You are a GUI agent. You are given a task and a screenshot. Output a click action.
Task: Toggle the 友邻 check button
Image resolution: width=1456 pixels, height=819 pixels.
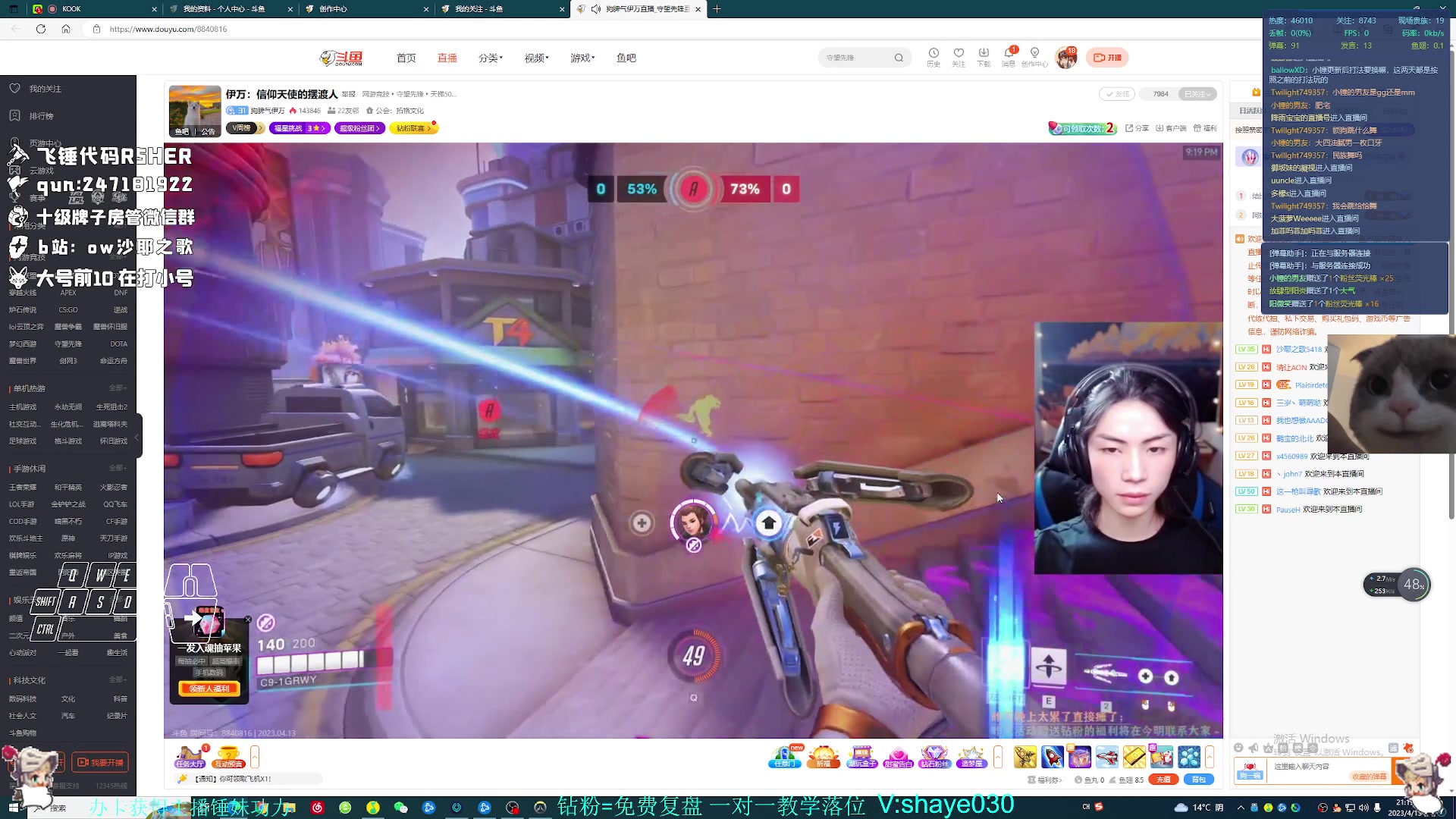pos(1117,94)
